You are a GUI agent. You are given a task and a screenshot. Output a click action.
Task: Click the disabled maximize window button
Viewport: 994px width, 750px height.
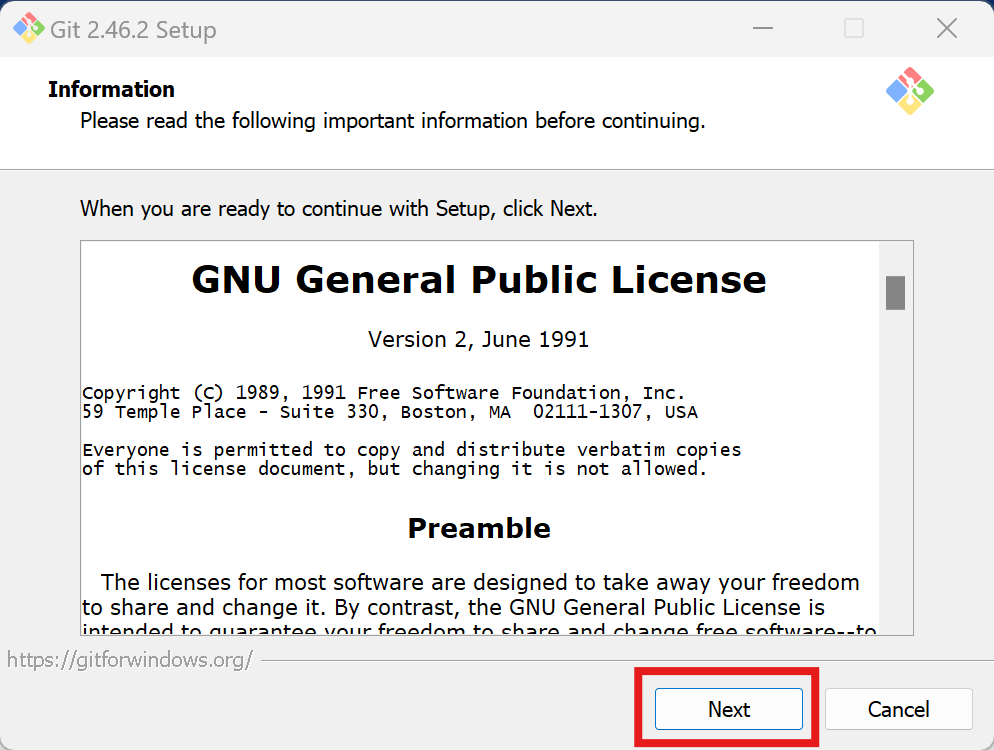tap(854, 29)
